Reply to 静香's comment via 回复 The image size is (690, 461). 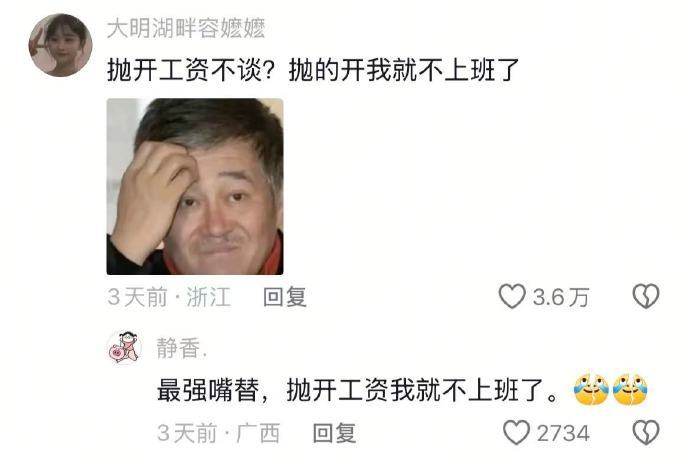pyautogui.click(x=334, y=433)
